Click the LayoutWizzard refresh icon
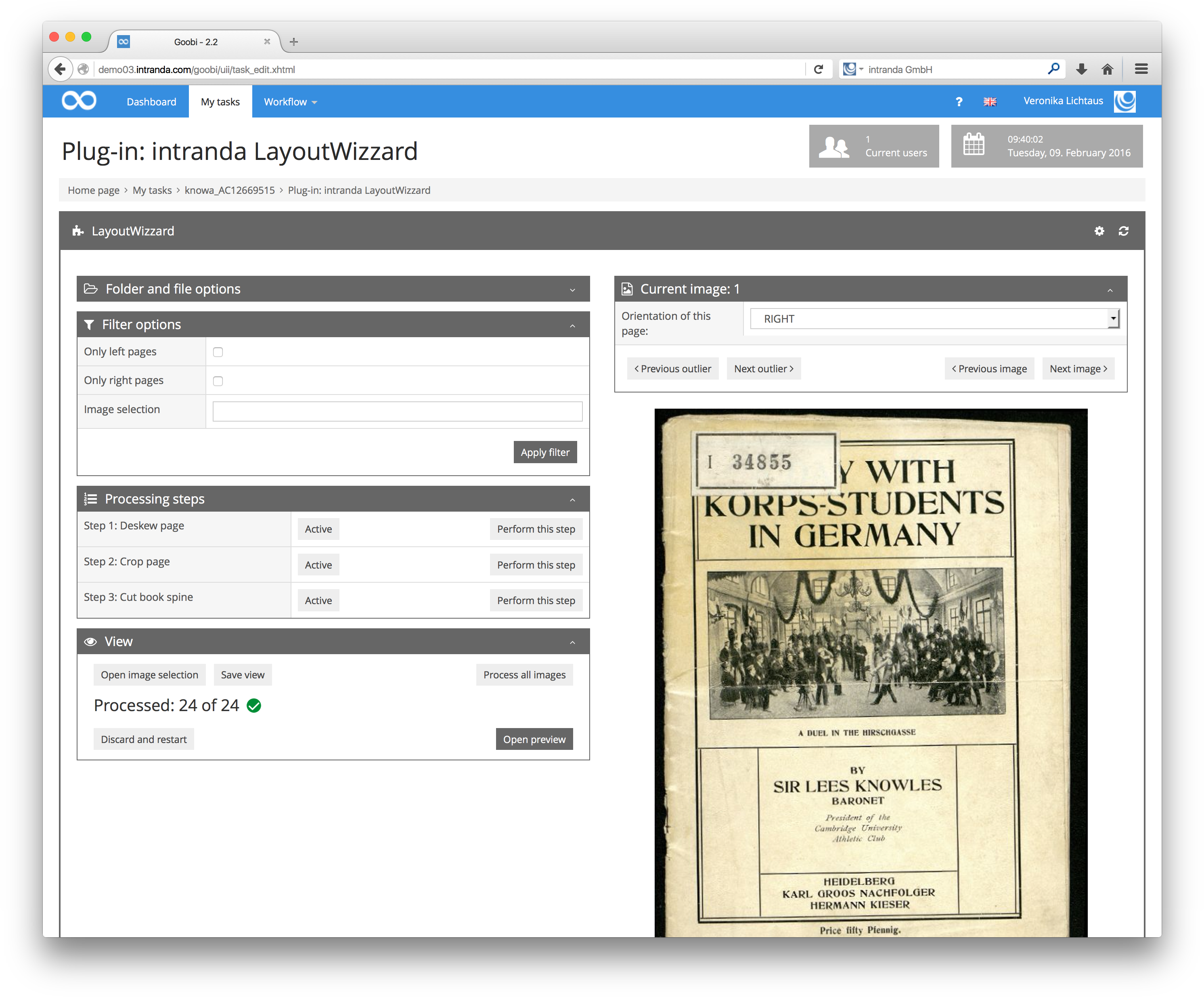This screenshot has width=1204, height=997. tap(1123, 231)
